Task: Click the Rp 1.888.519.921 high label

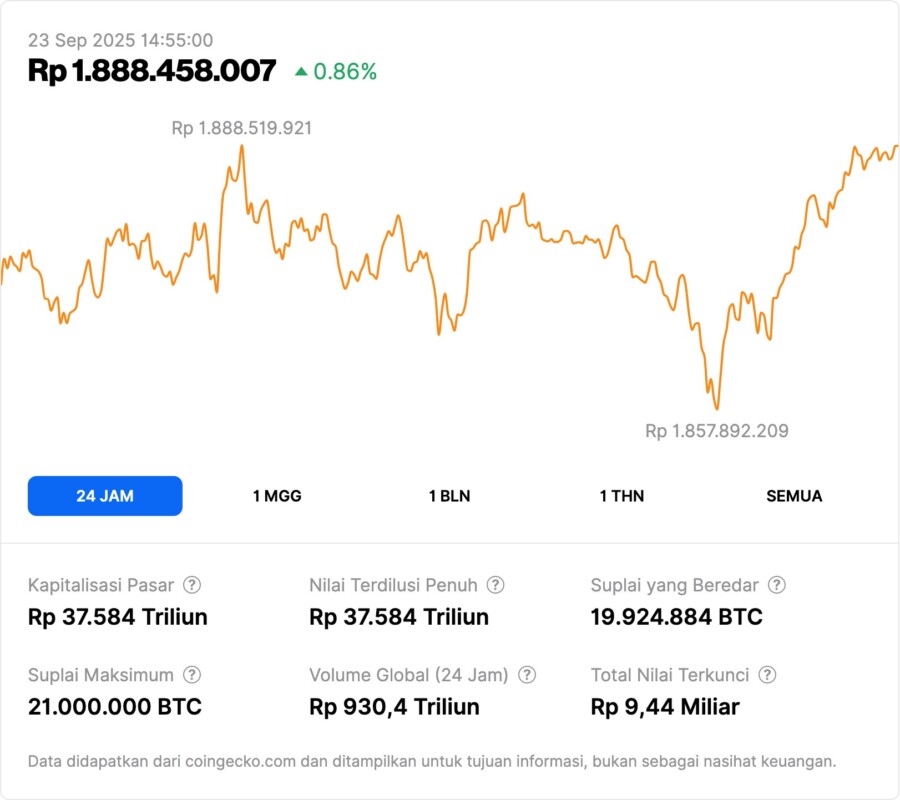Action: [242, 128]
